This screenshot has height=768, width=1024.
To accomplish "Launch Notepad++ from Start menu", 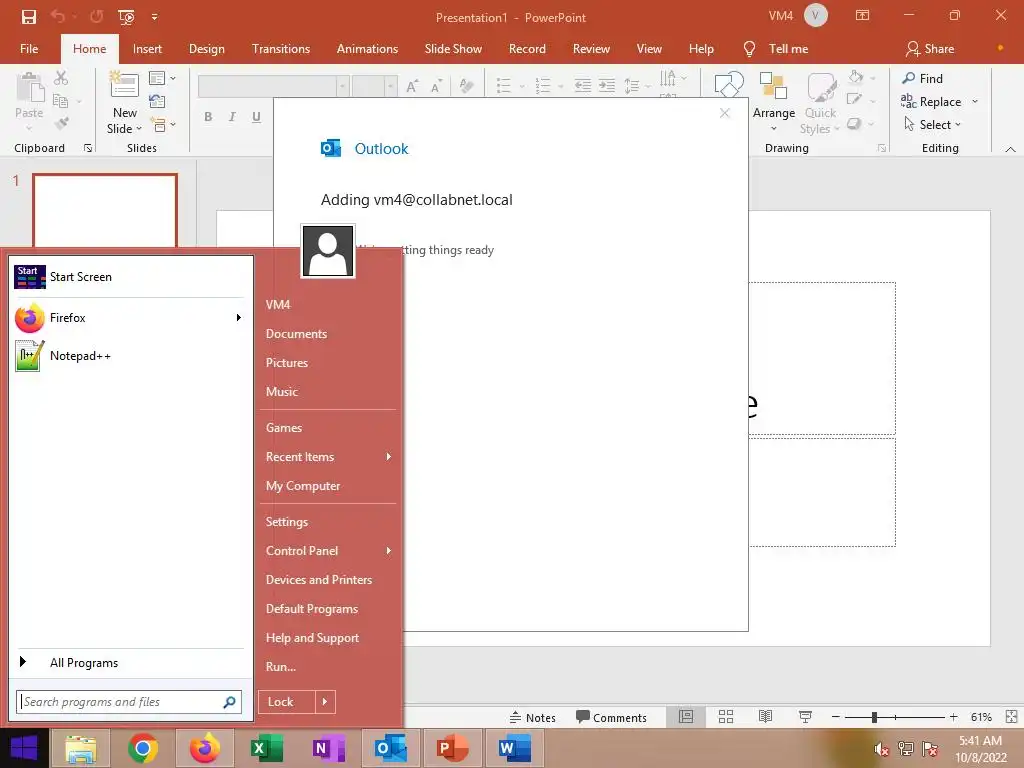I will 131,356.
